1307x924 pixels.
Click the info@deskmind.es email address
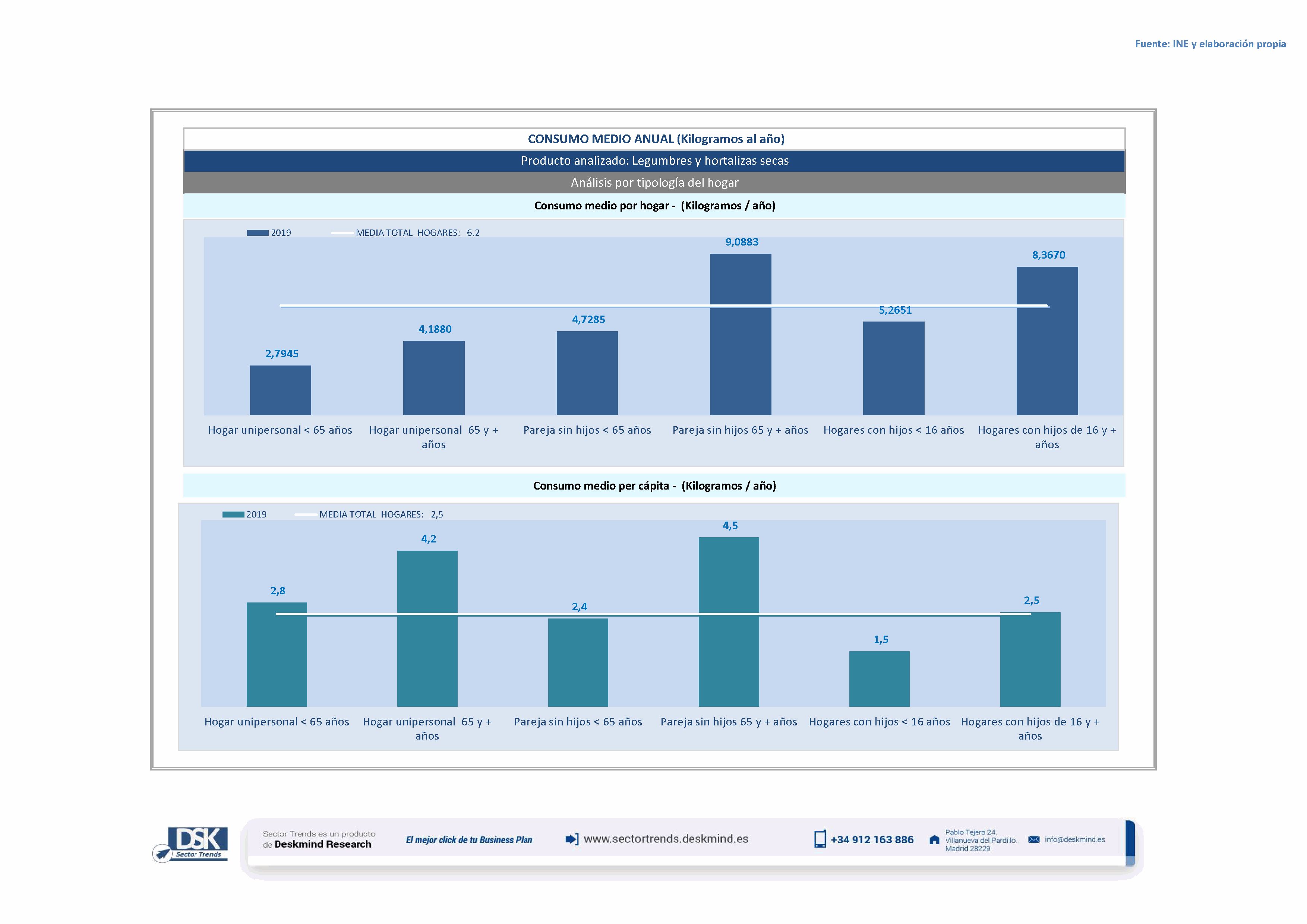click(x=1075, y=839)
